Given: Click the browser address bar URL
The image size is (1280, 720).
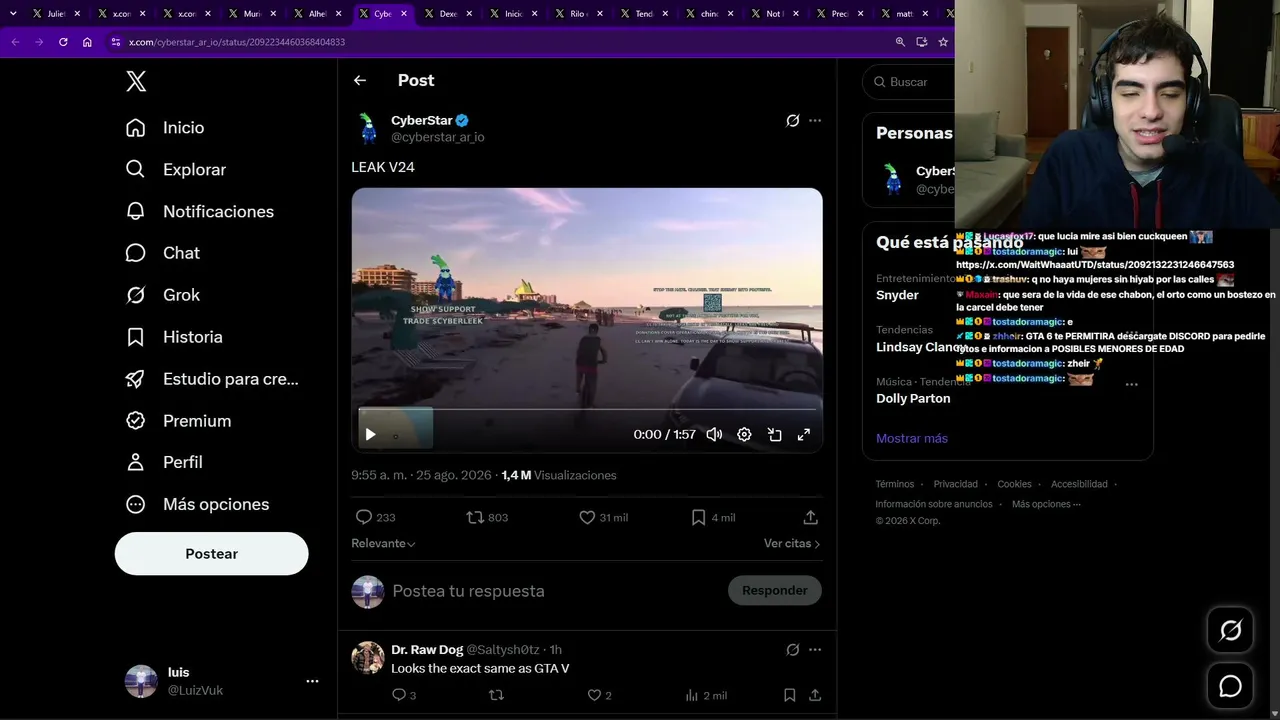Looking at the screenshot, I should click(237, 42).
